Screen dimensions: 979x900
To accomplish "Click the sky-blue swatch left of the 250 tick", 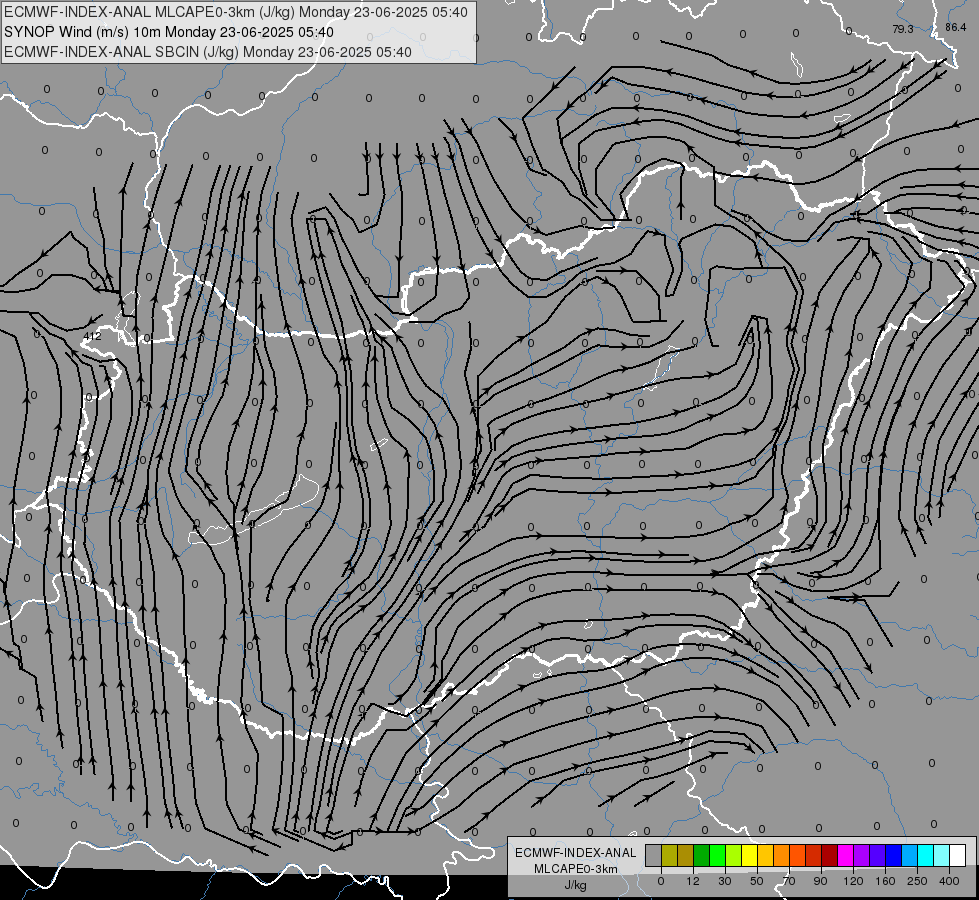I will [910, 855].
